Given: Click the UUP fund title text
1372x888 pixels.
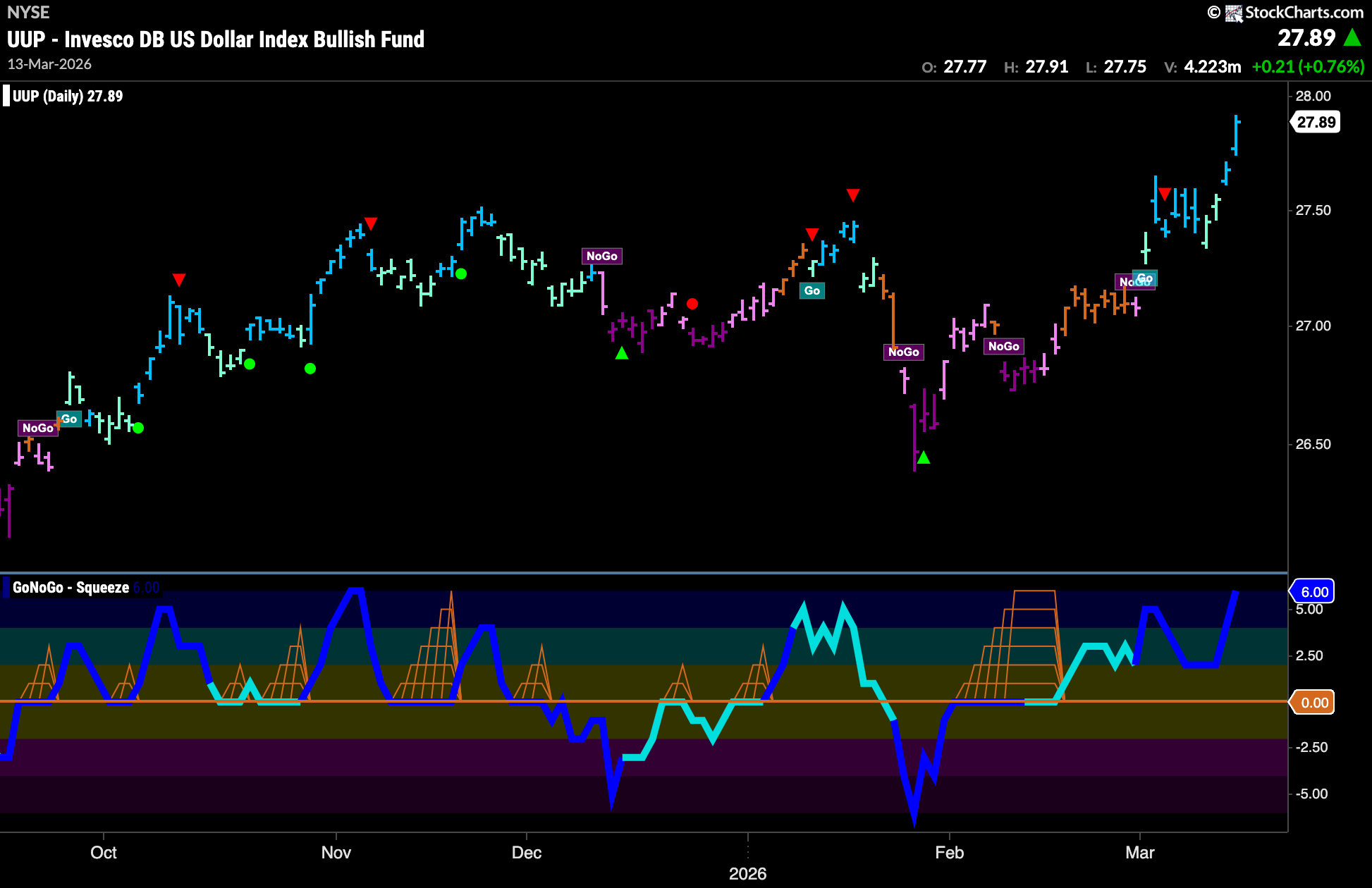Looking at the screenshot, I should (x=216, y=39).
